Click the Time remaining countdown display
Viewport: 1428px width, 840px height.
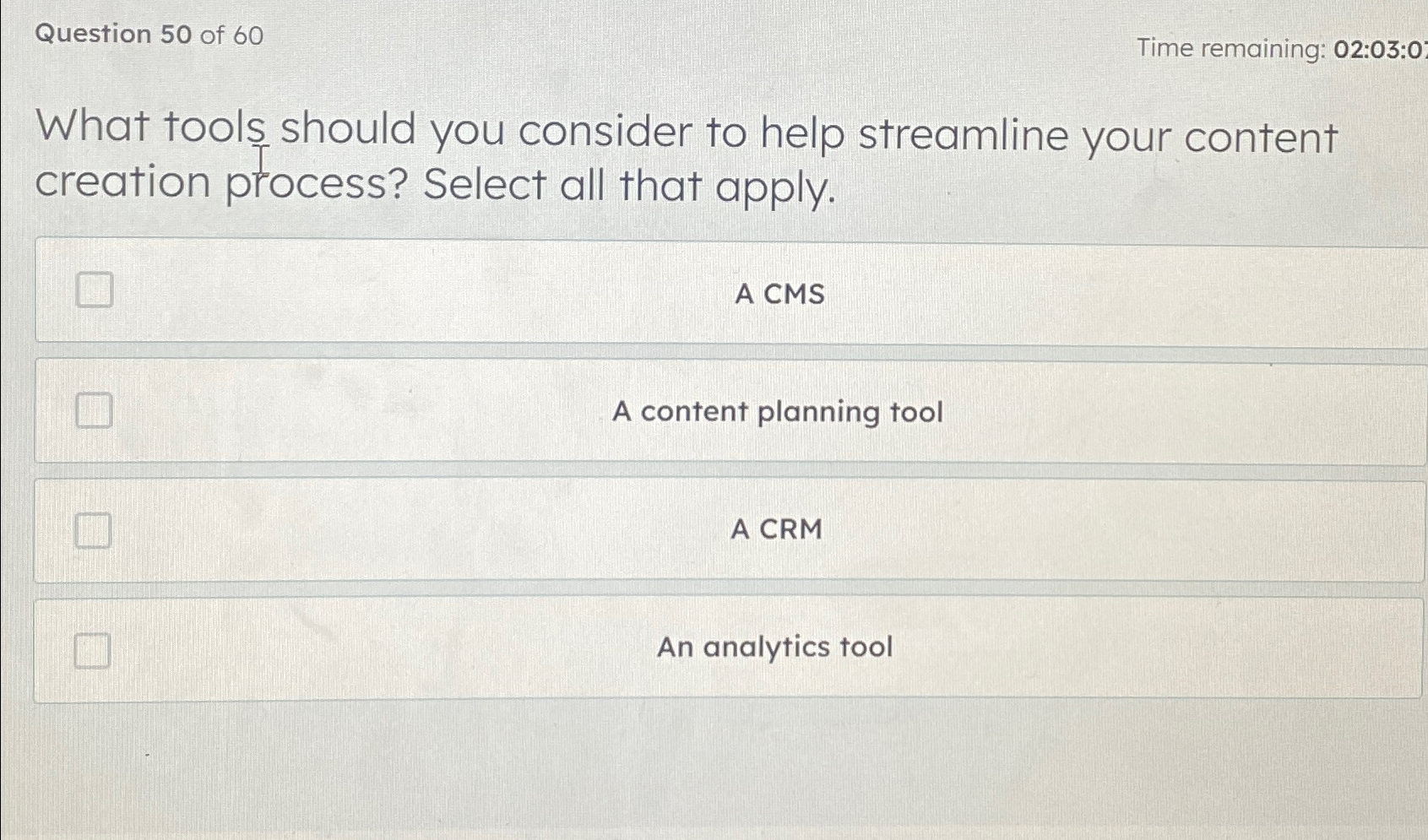[x=1277, y=50]
